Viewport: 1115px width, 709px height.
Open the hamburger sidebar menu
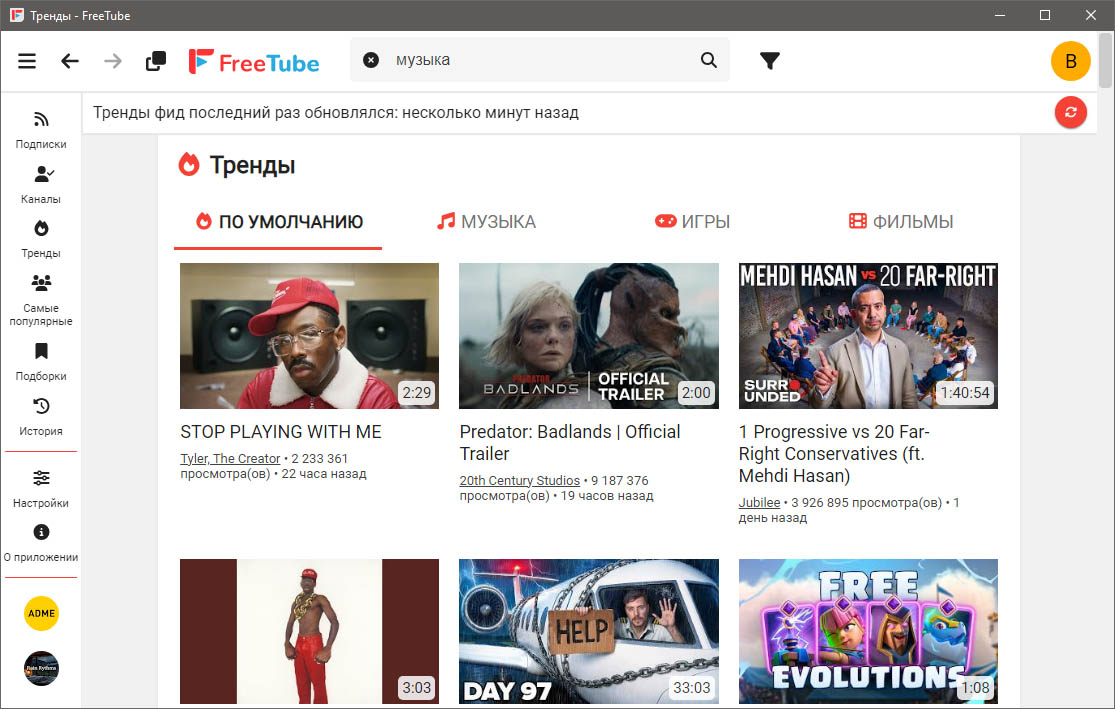coord(27,61)
